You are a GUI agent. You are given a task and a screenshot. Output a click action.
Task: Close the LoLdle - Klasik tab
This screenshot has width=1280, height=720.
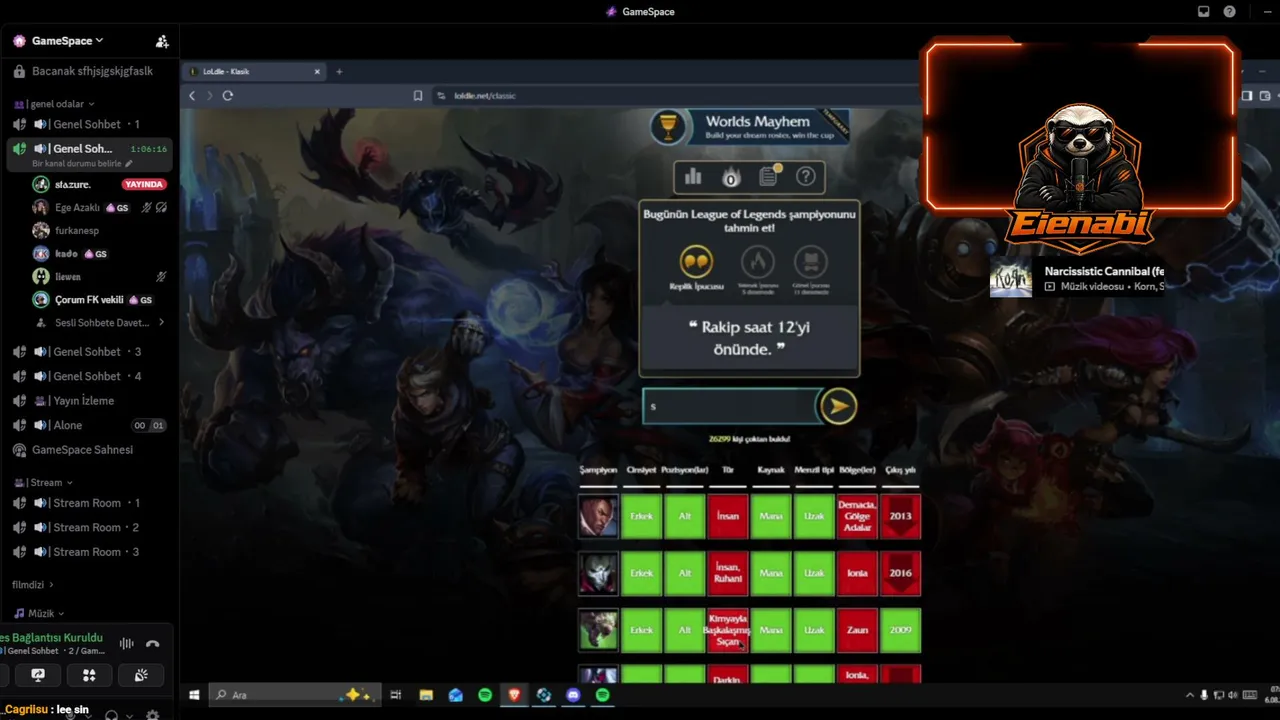click(318, 72)
